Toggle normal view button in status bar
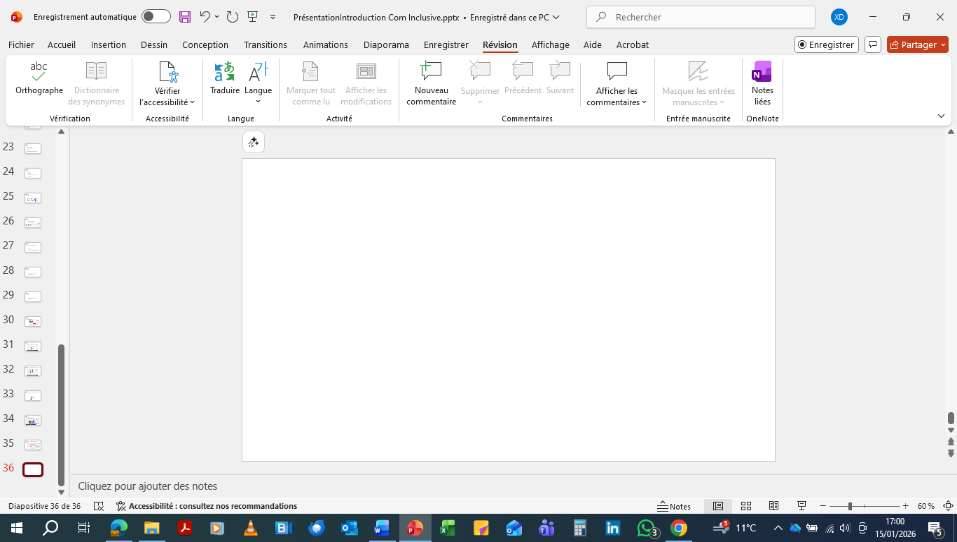The height and width of the screenshot is (542, 957). [717, 506]
